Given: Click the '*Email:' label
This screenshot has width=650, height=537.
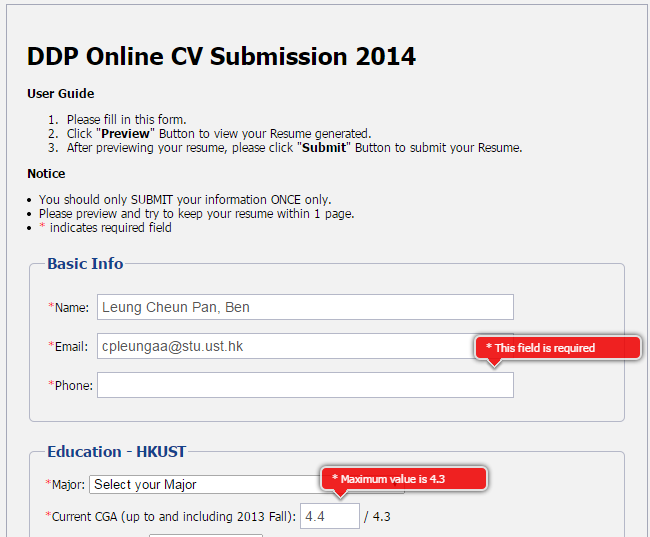Looking at the screenshot, I should point(68,346).
